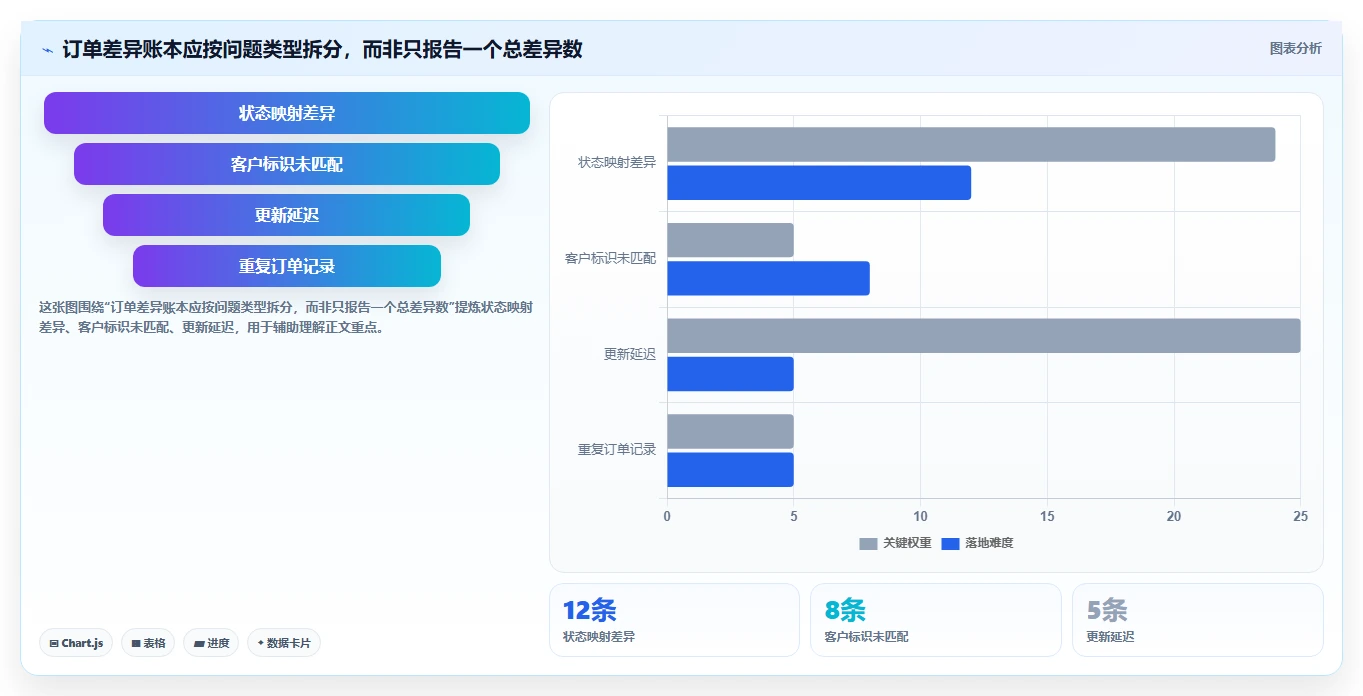Click the 重复订单记录 chart axis label
1363x696 pixels.
pos(617,450)
